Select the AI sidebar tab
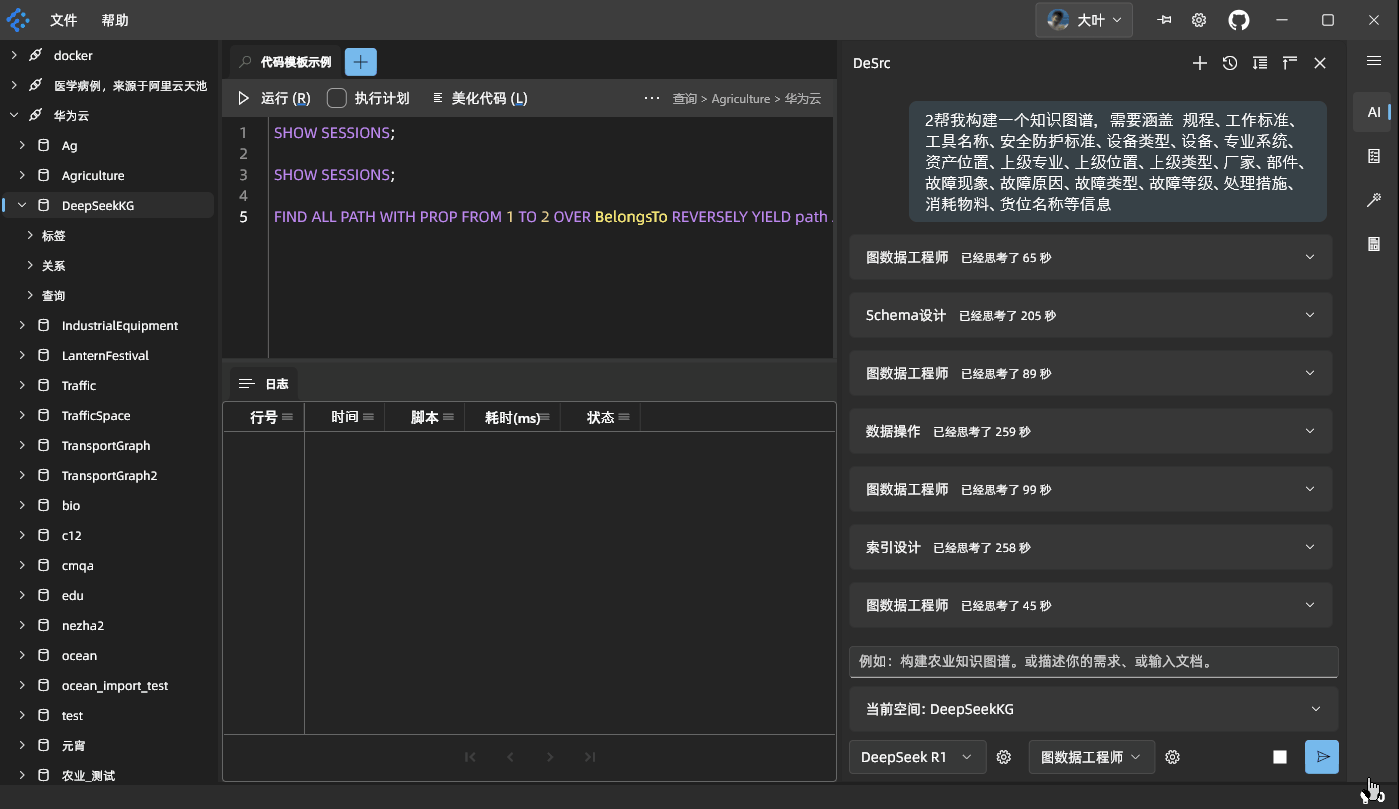1399x809 pixels. pyautogui.click(x=1374, y=112)
